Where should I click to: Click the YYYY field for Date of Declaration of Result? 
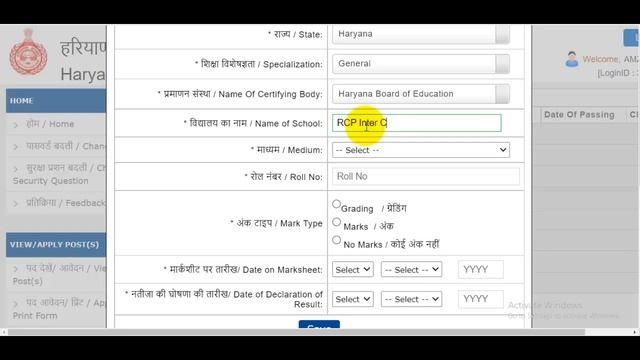tap(481, 299)
